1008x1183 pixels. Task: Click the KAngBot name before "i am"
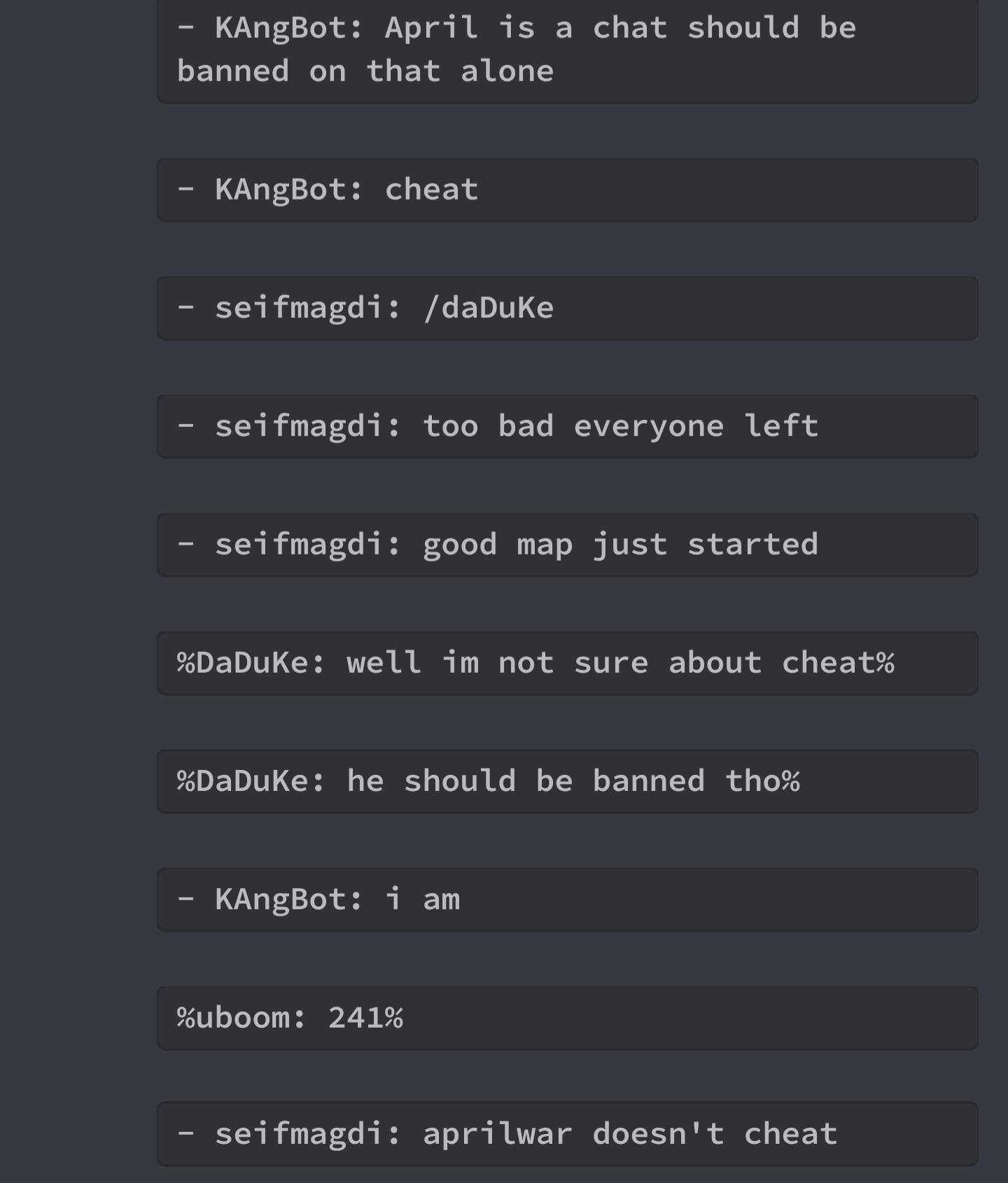tap(288, 899)
